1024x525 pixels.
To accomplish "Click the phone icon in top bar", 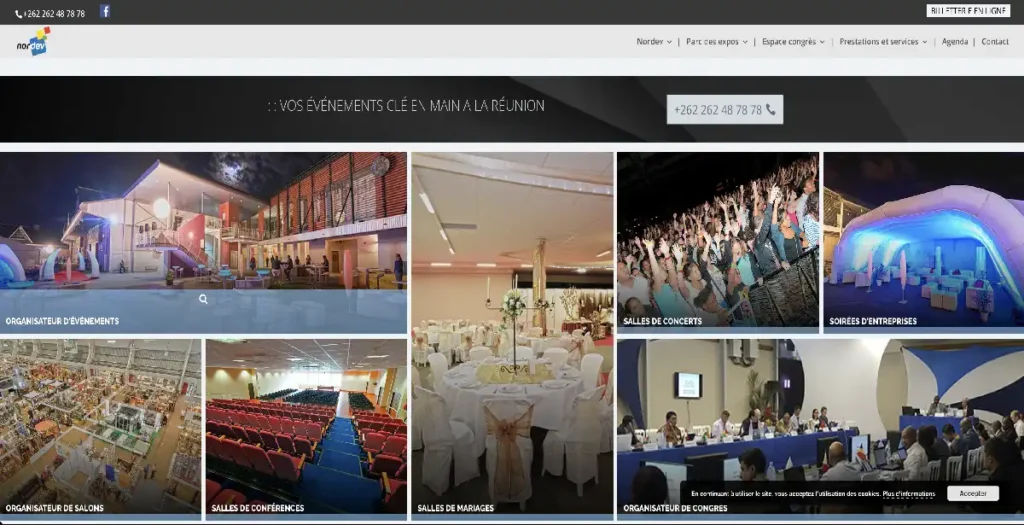I will point(19,14).
